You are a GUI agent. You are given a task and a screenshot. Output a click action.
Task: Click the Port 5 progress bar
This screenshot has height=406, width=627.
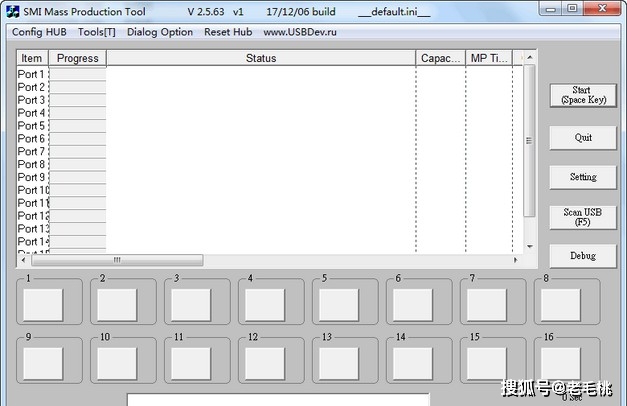tap(78, 126)
